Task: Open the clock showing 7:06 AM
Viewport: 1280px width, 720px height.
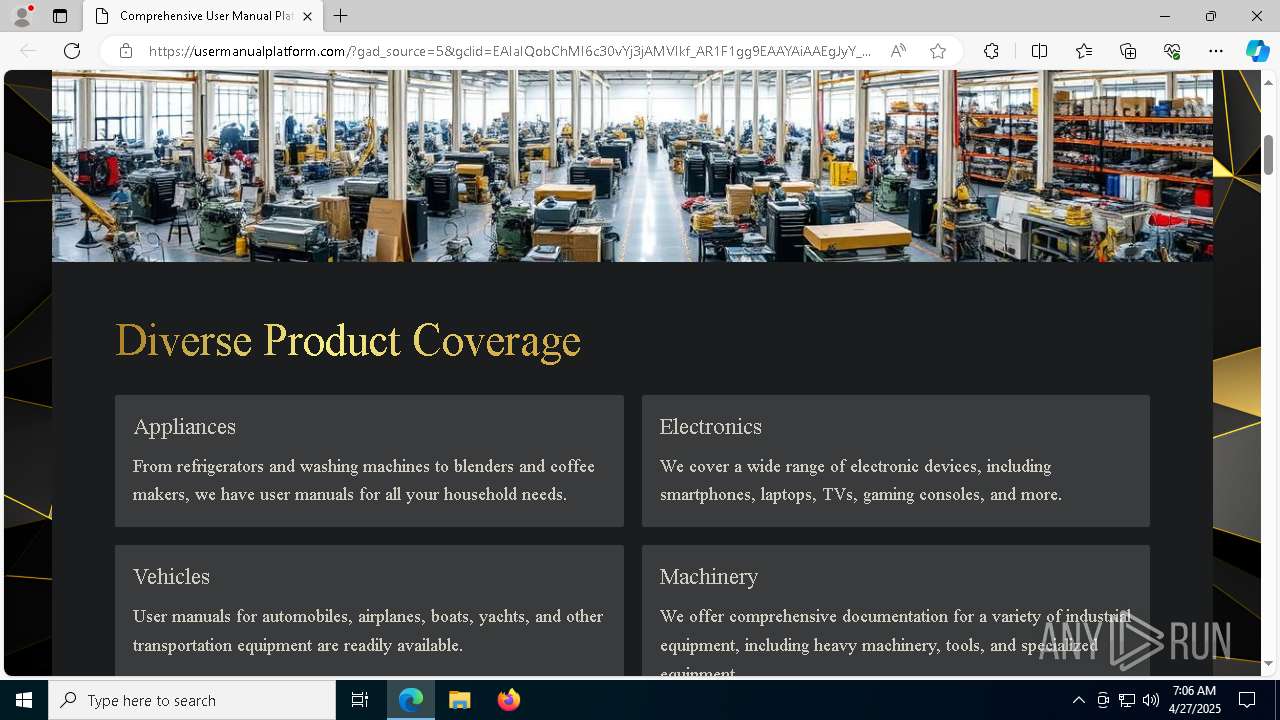Action: point(1194,700)
